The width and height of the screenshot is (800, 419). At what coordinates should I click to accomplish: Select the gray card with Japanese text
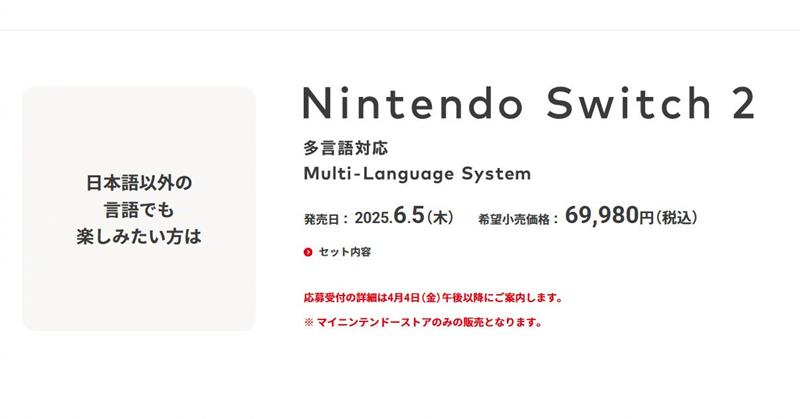pyautogui.click(x=138, y=208)
